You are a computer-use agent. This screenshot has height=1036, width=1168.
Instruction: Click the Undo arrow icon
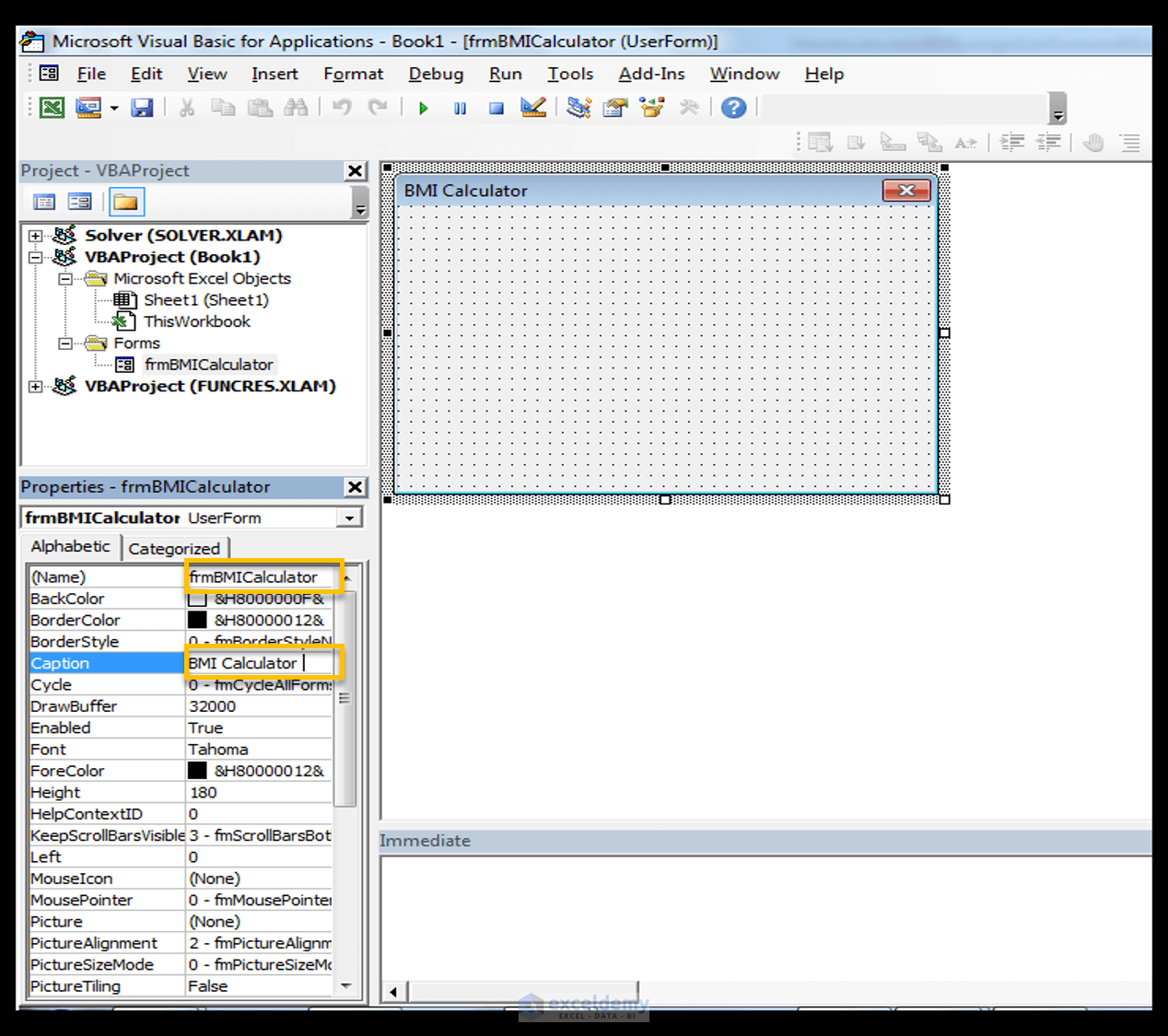pos(343,108)
